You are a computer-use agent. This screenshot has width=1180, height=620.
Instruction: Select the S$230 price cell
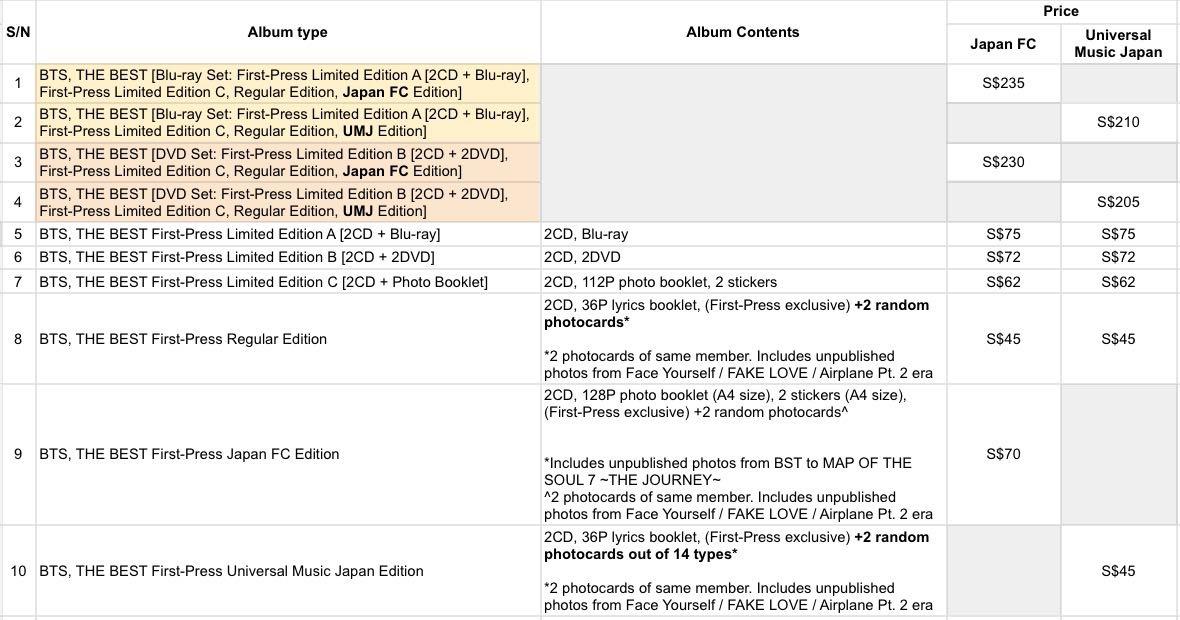coord(1003,162)
